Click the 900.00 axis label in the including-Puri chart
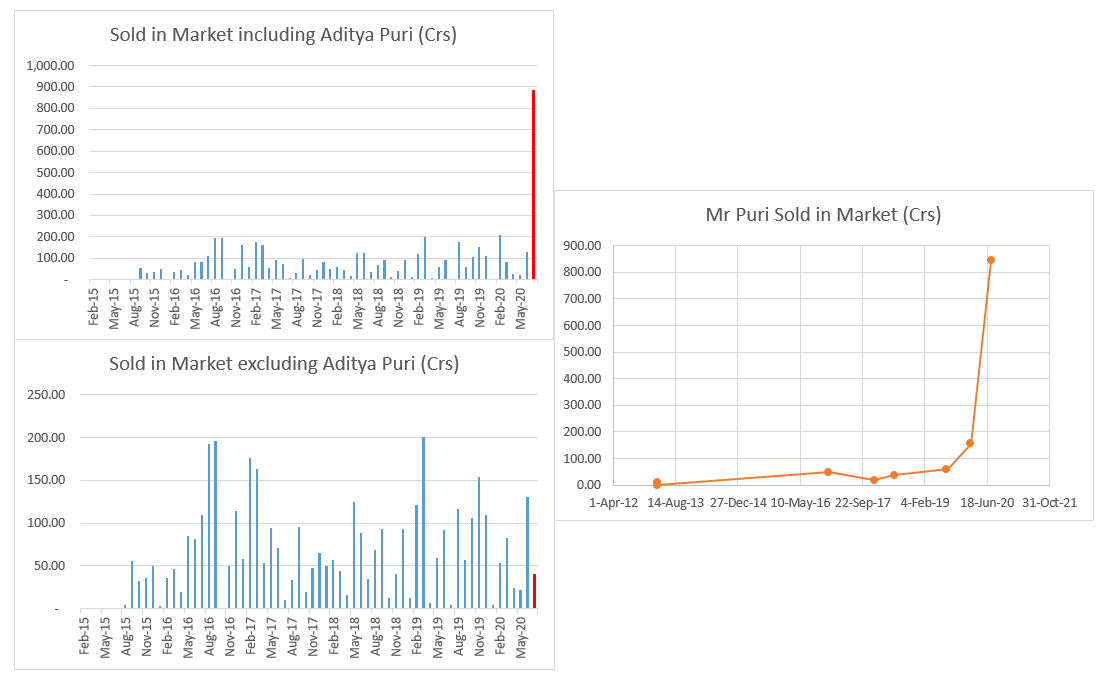Screen dimensions: 1112x684 (x=55, y=87)
